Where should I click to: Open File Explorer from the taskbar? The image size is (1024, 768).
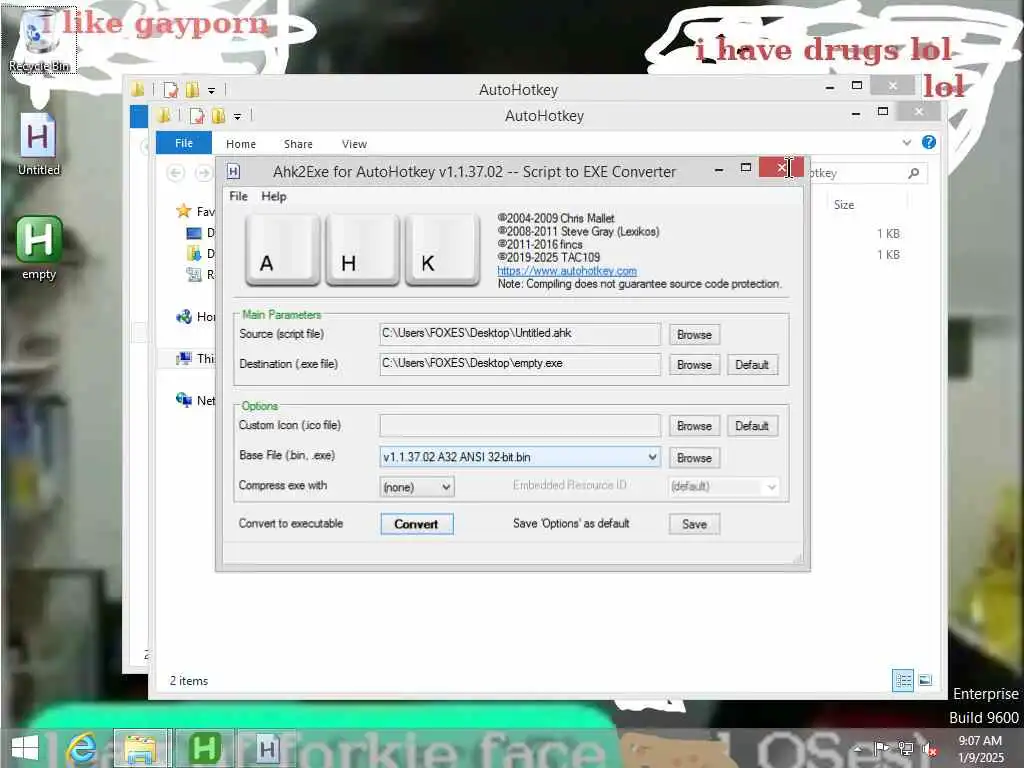coord(142,748)
